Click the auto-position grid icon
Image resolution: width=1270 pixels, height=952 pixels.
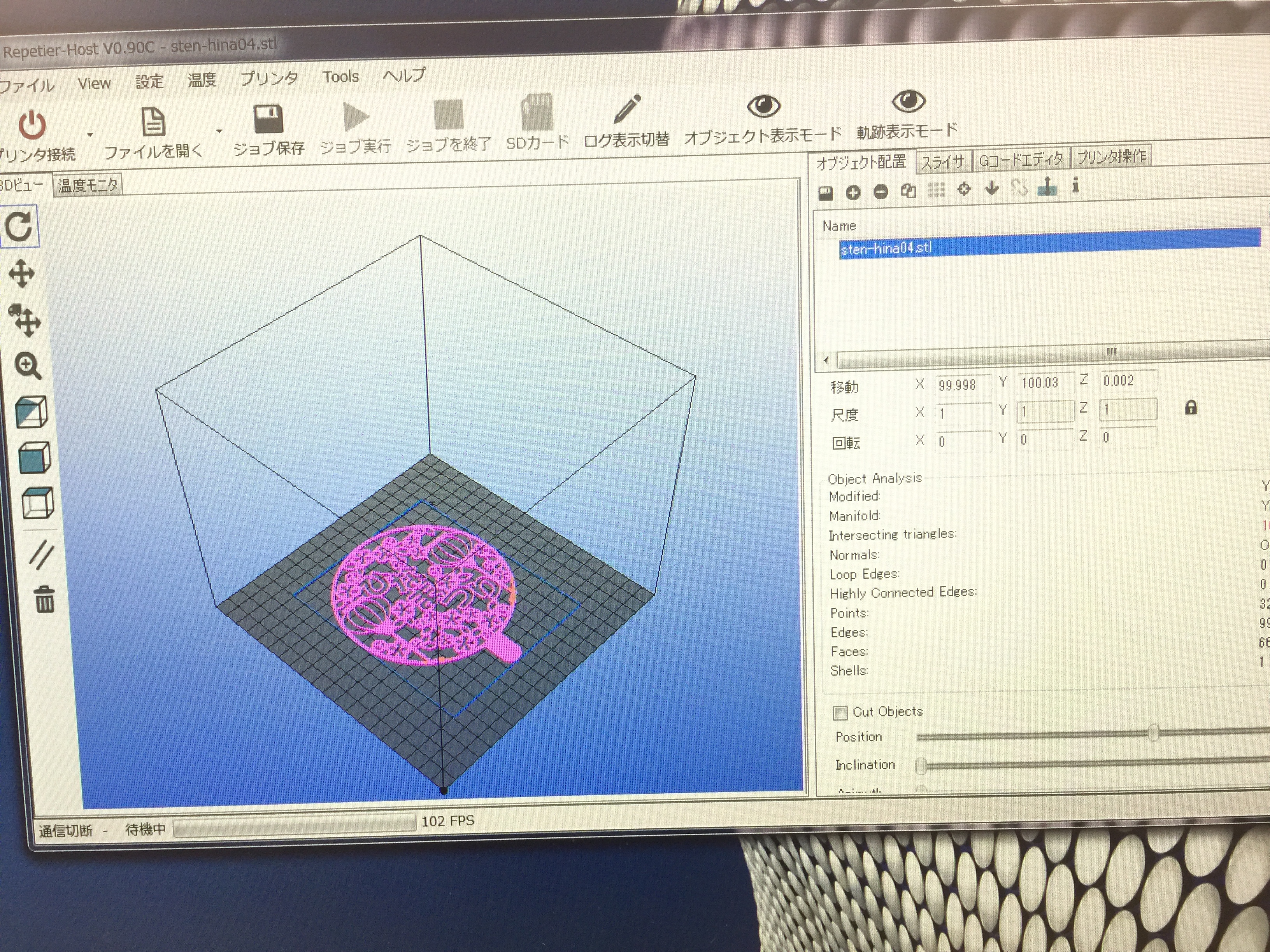[x=936, y=190]
